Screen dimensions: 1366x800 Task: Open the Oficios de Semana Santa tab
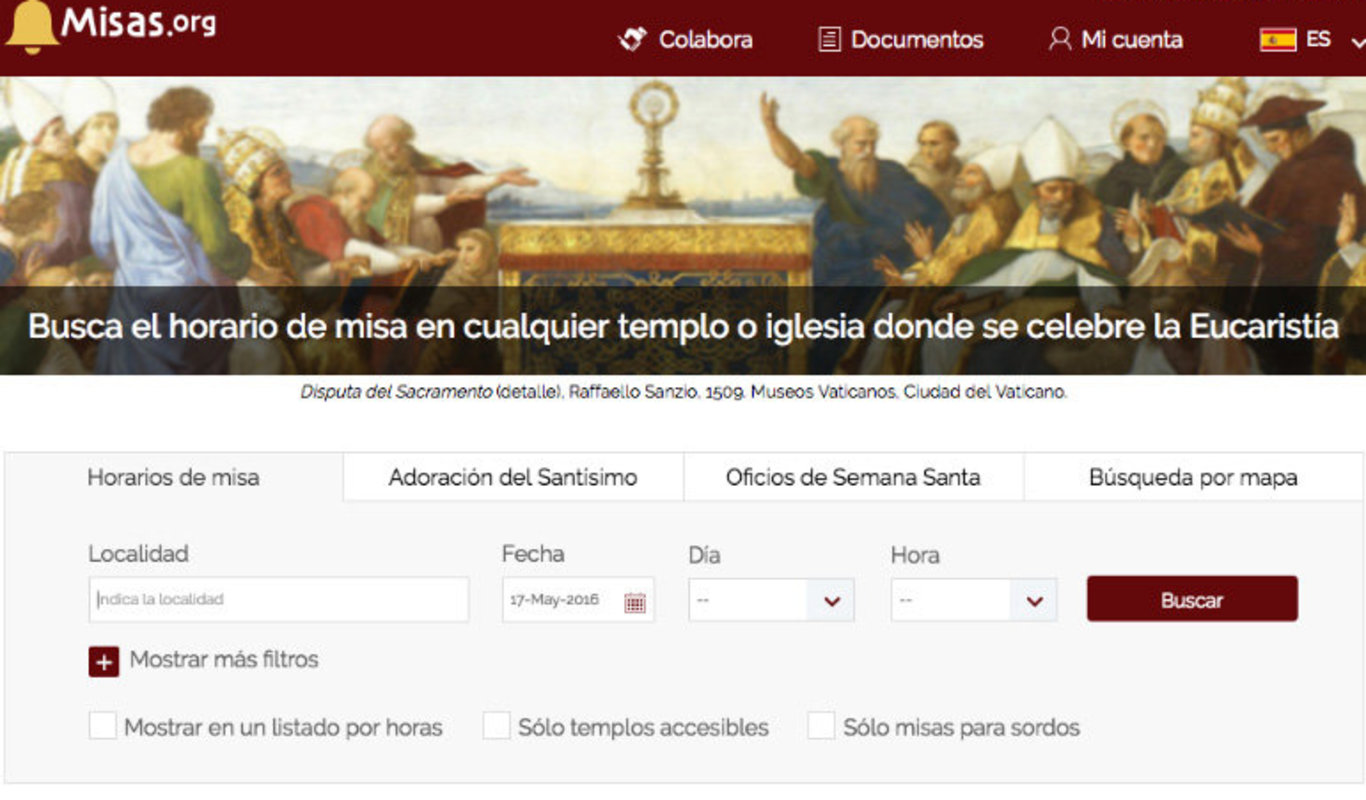(853, 478)
